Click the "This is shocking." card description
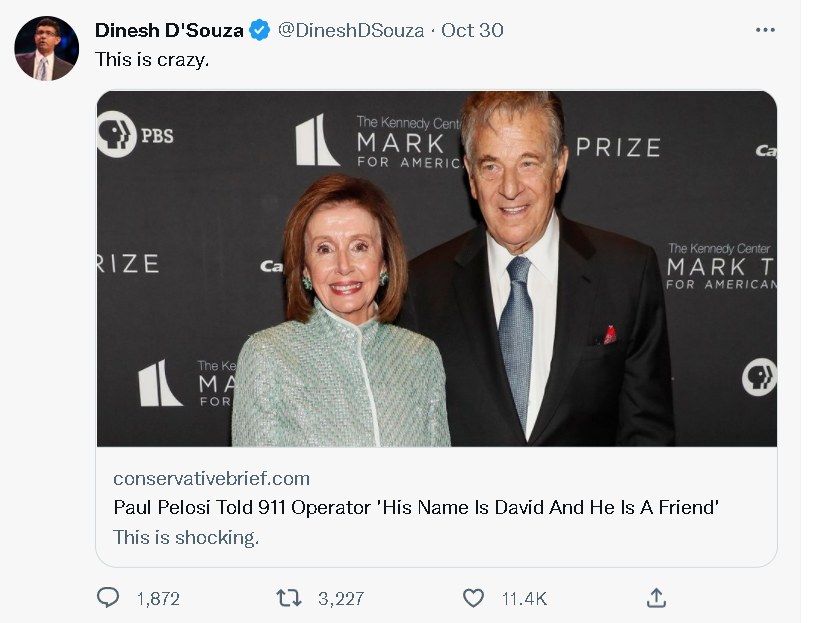The width and height of the screenshot is (813, 623). [x=186, y=537]
